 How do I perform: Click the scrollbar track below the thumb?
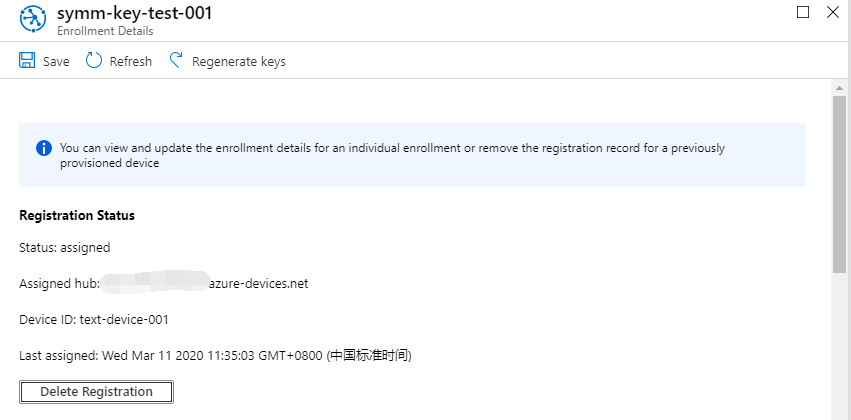(839, 347)
